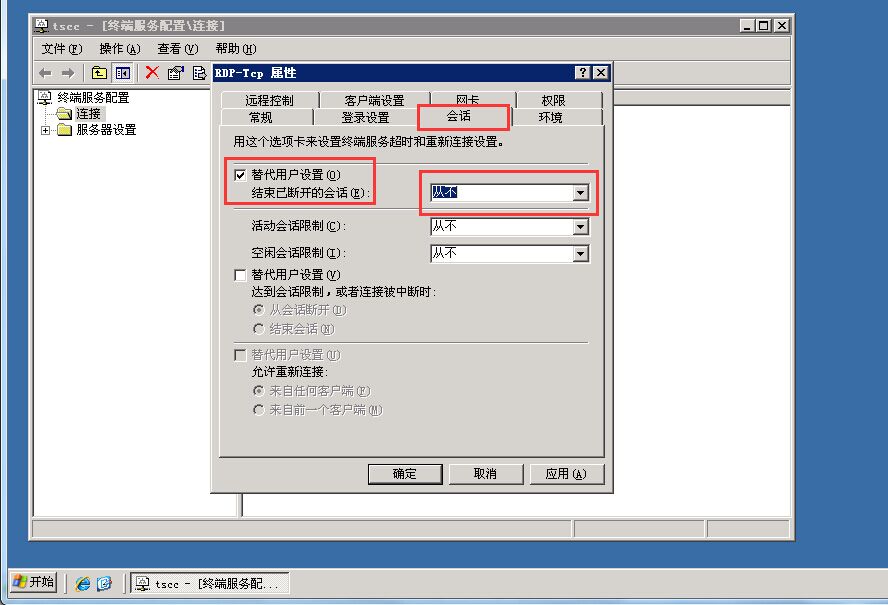This screenshot has width=888, height=605.
Task: Click the Forward arrow toolbar icon
Action: (68, 73)
